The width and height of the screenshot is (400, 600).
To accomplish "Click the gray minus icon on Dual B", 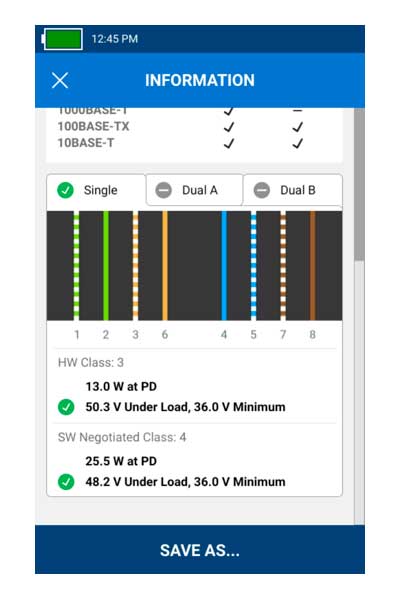I will [x=262, y=190].
